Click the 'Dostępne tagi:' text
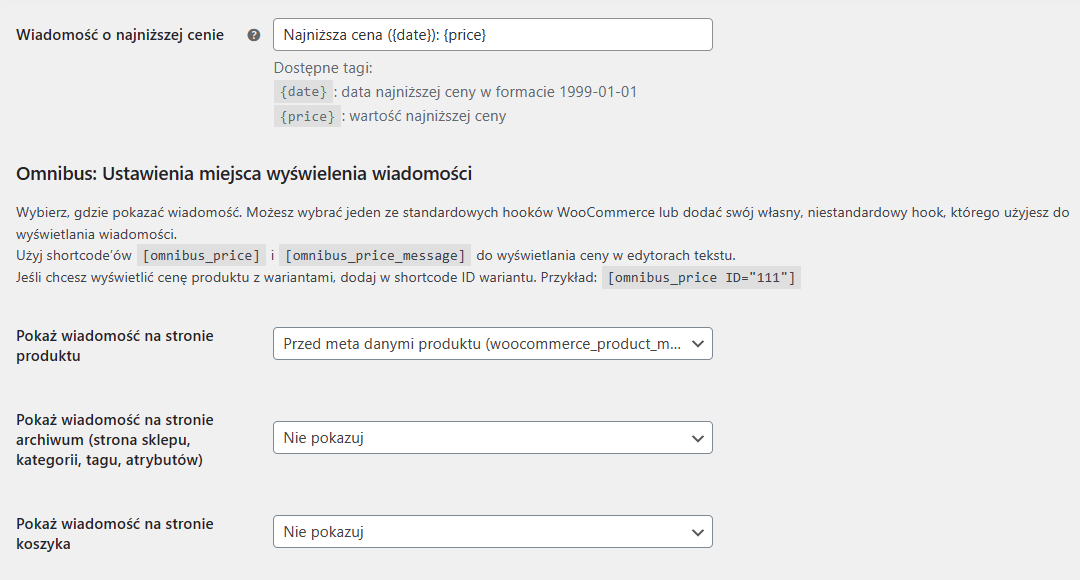The image size is (1080, 580). (323, 68)
